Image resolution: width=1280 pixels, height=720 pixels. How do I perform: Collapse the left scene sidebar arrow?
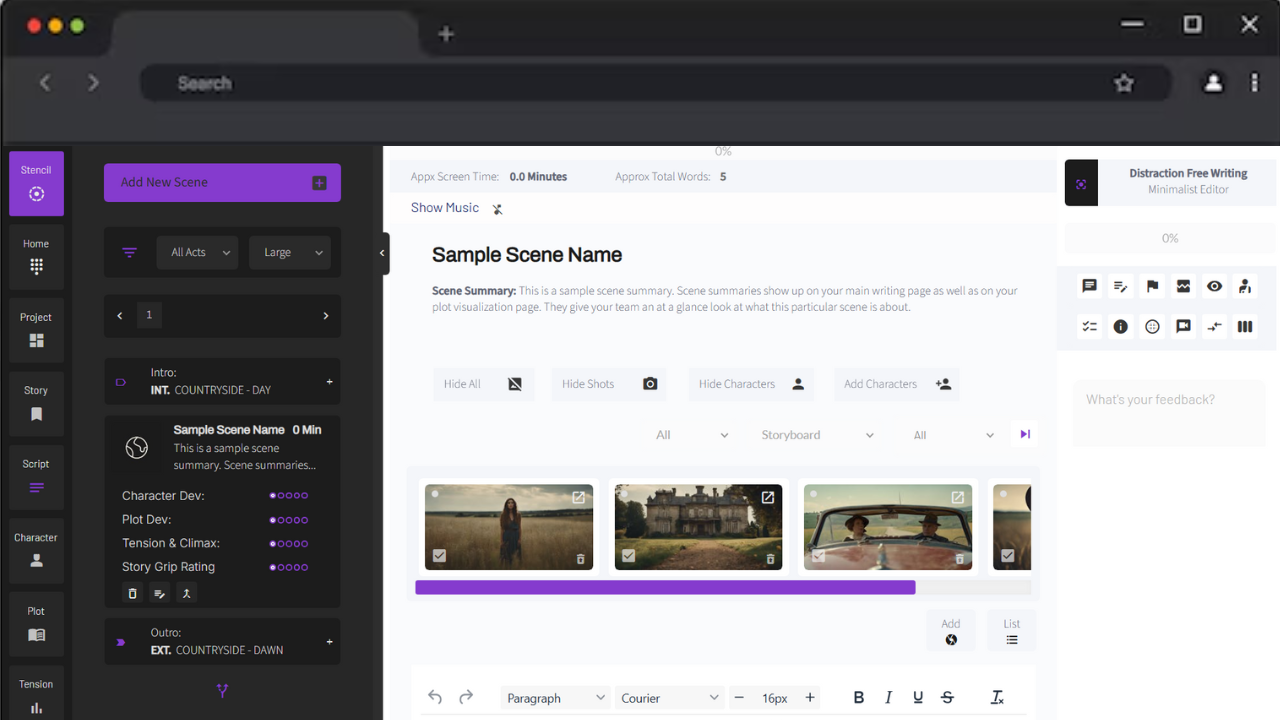point(382,253)
